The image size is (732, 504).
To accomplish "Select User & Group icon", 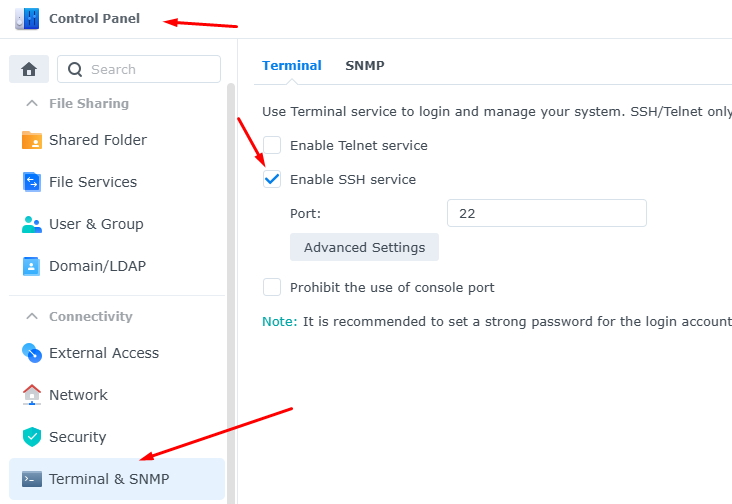I will tap(32, 224).
